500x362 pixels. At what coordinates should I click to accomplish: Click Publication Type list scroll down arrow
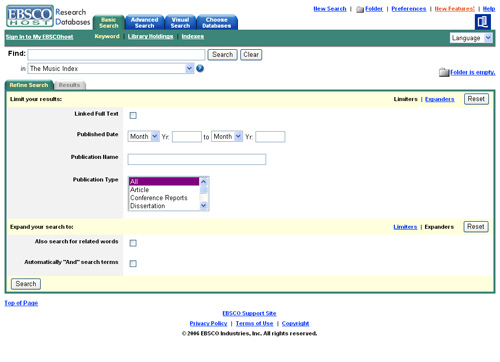pos(204,206)
